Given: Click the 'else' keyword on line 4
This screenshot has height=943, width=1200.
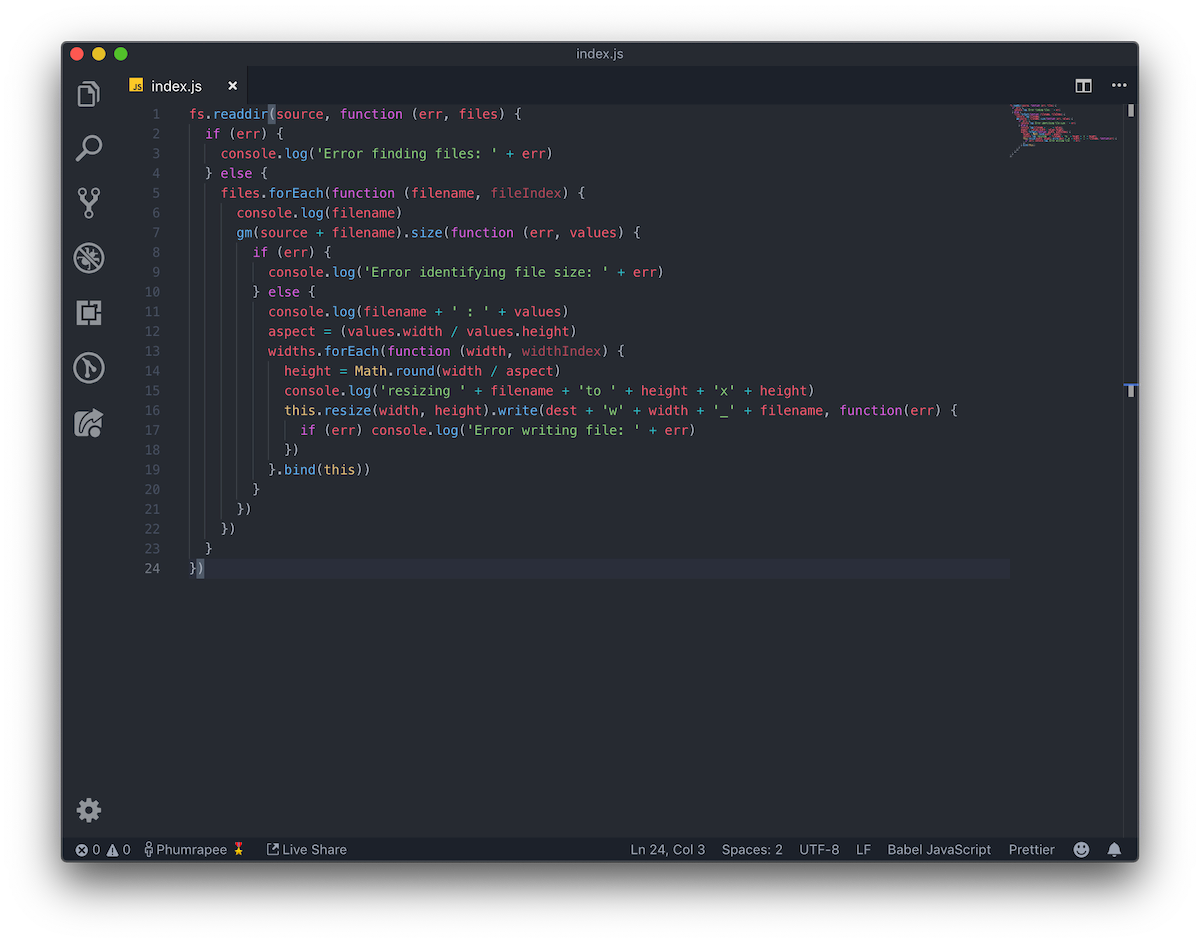Looking at the screenshot, I should click(x=237, y=174).
